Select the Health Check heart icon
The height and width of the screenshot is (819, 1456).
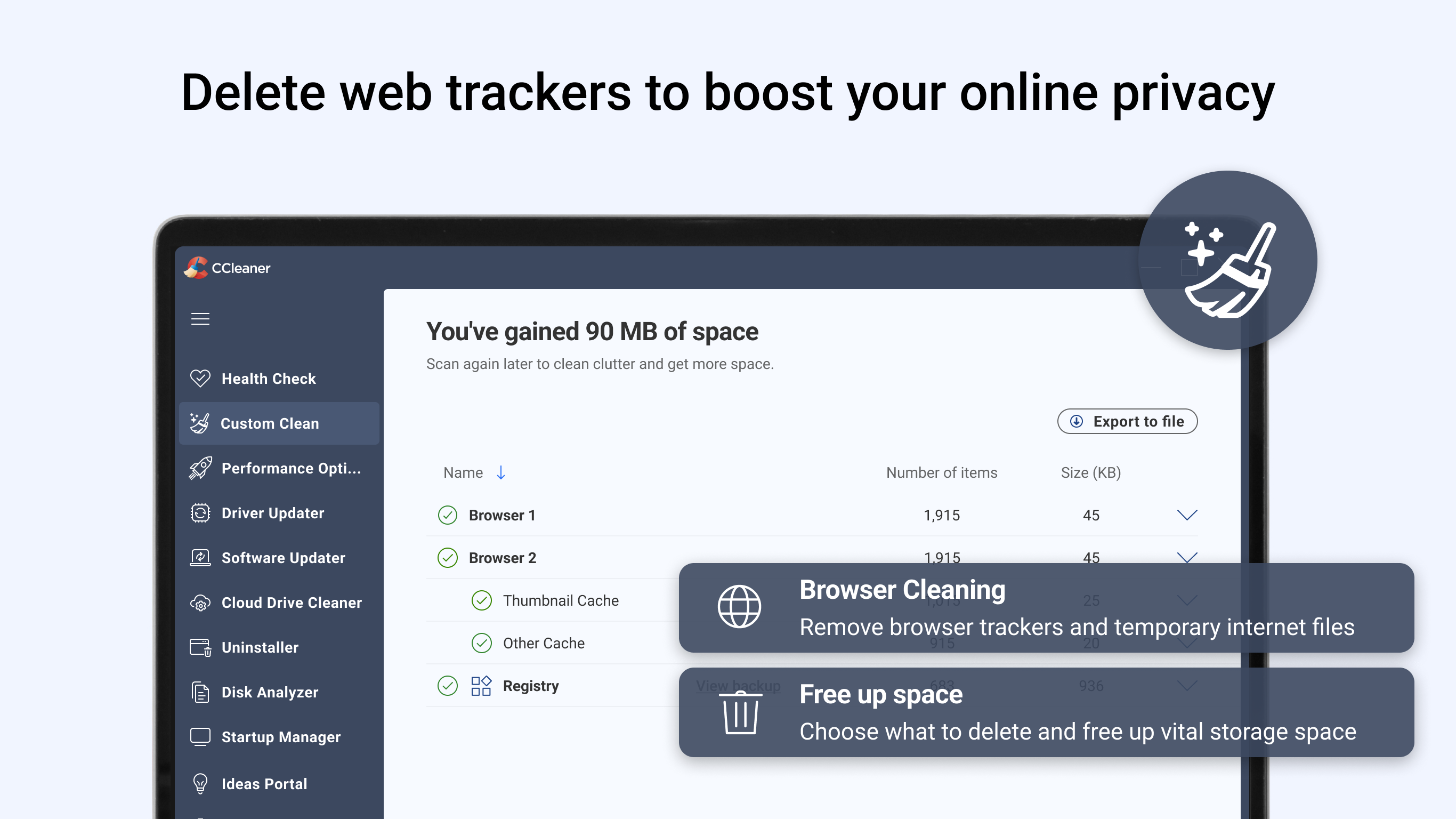200,379
